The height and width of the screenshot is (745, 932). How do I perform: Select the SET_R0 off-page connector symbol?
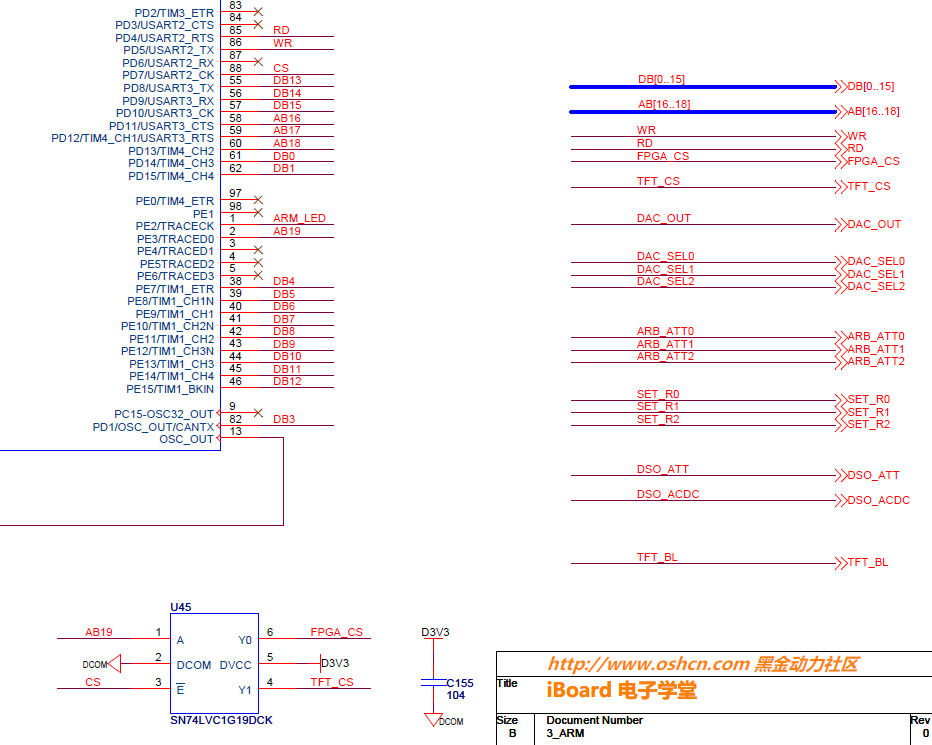click(x=840, y=400)
